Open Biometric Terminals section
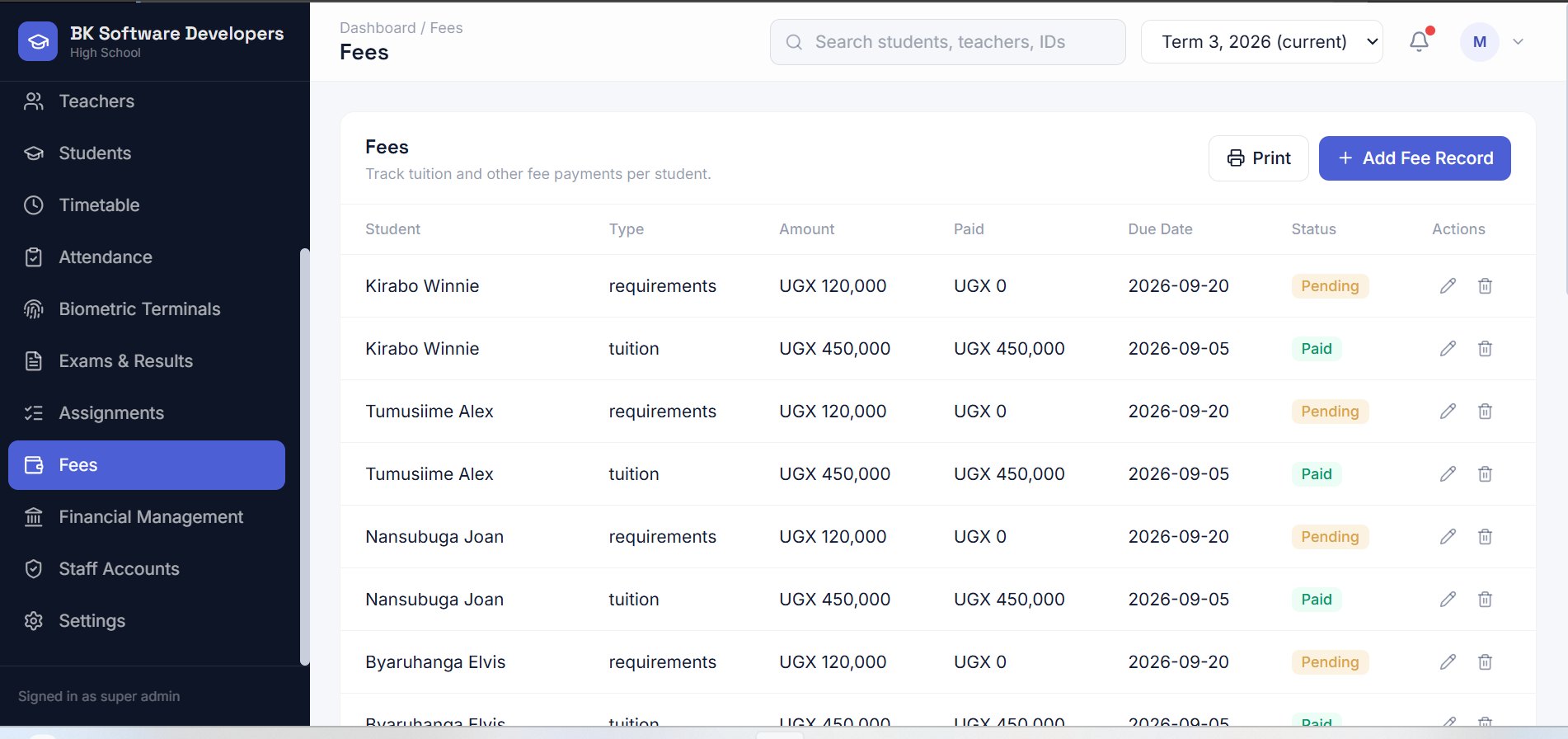The width and height of the screenshot is (1568, 739). click(x=147, y=309)
